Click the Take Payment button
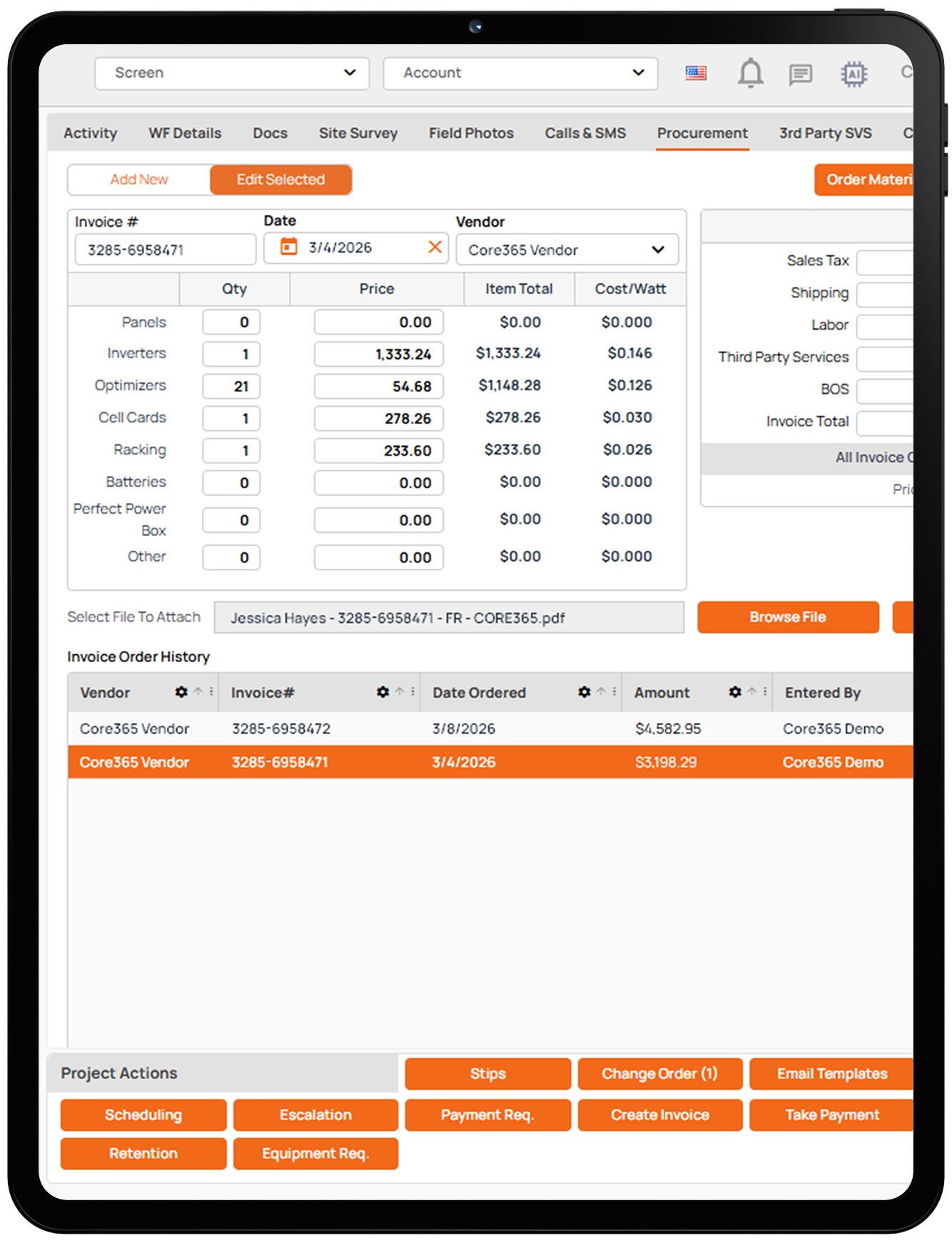The height and width of the screenshot is (1248, 952). [831, 1115]
